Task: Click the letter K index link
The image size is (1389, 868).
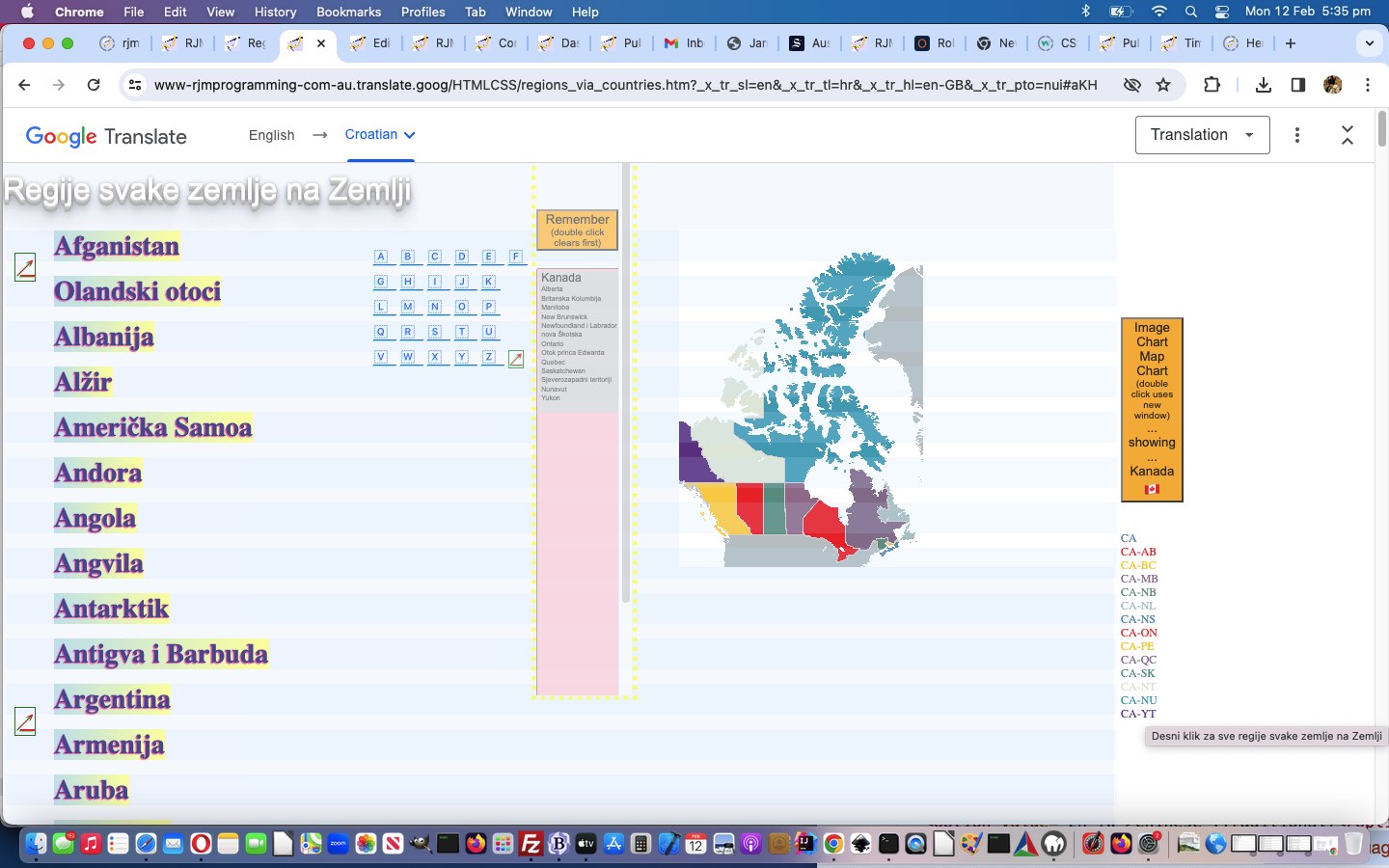Action: click(x=489, y=282)
